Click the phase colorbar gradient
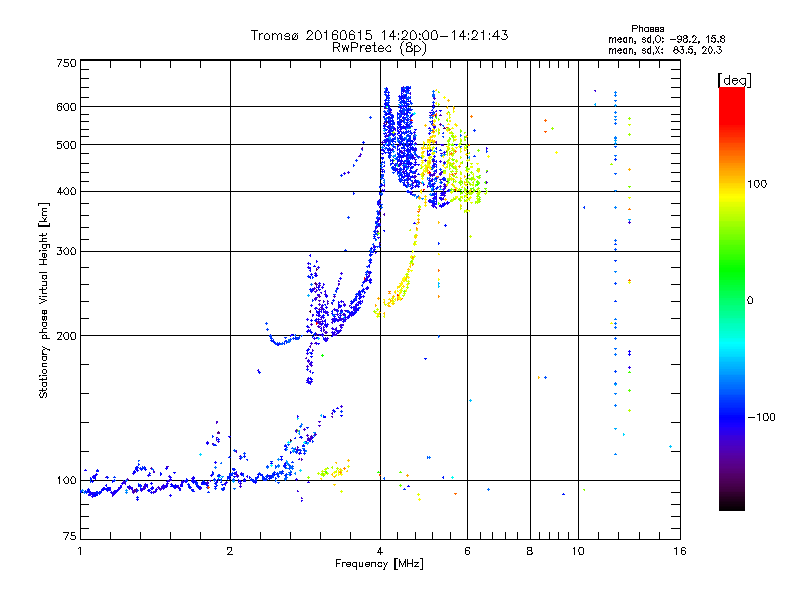 pyautogui.click(x=732, y=299)
